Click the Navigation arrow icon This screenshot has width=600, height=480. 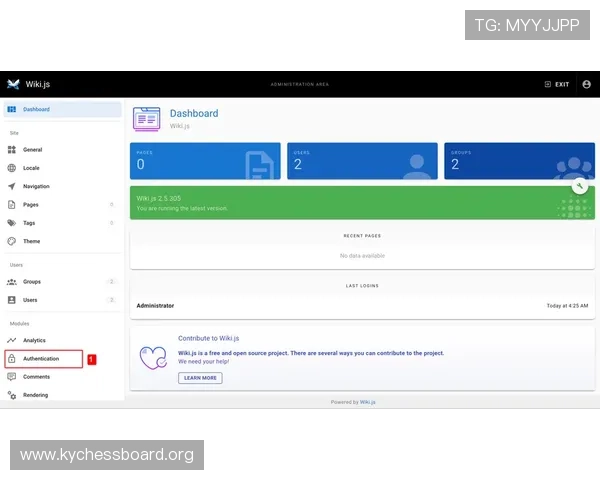point(12,186)
